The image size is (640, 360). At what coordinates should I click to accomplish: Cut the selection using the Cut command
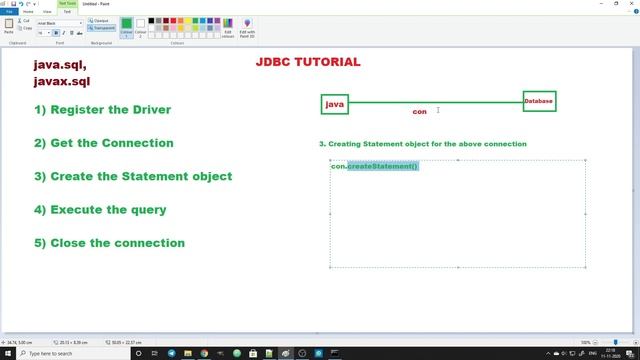tap(24, 20)
